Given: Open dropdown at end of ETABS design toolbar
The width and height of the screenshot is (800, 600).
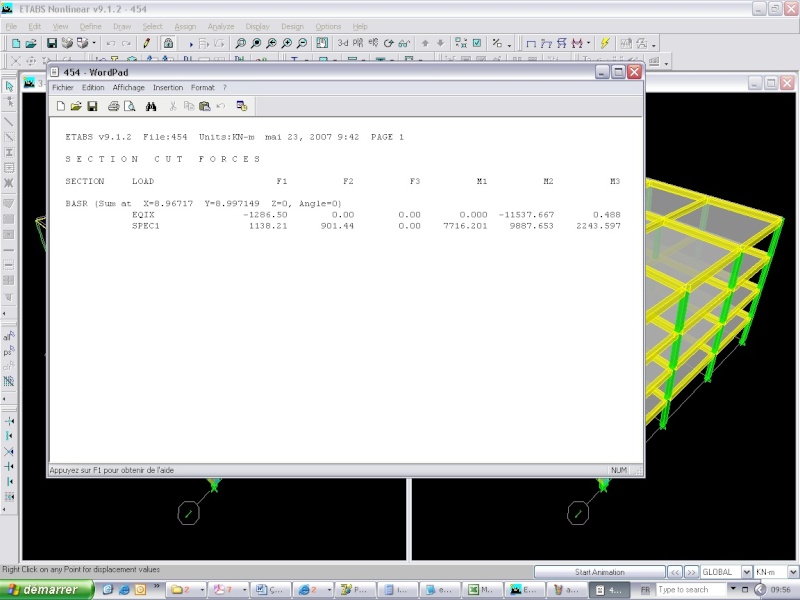Looking at the screenshot, I should 654,45.
